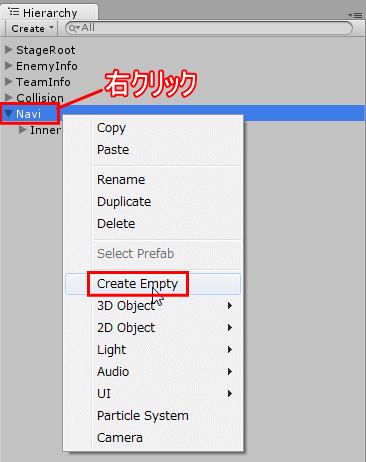Open the Hierarchy panel options menu icon
Viewport: 366px width, 462px height.
355,15
